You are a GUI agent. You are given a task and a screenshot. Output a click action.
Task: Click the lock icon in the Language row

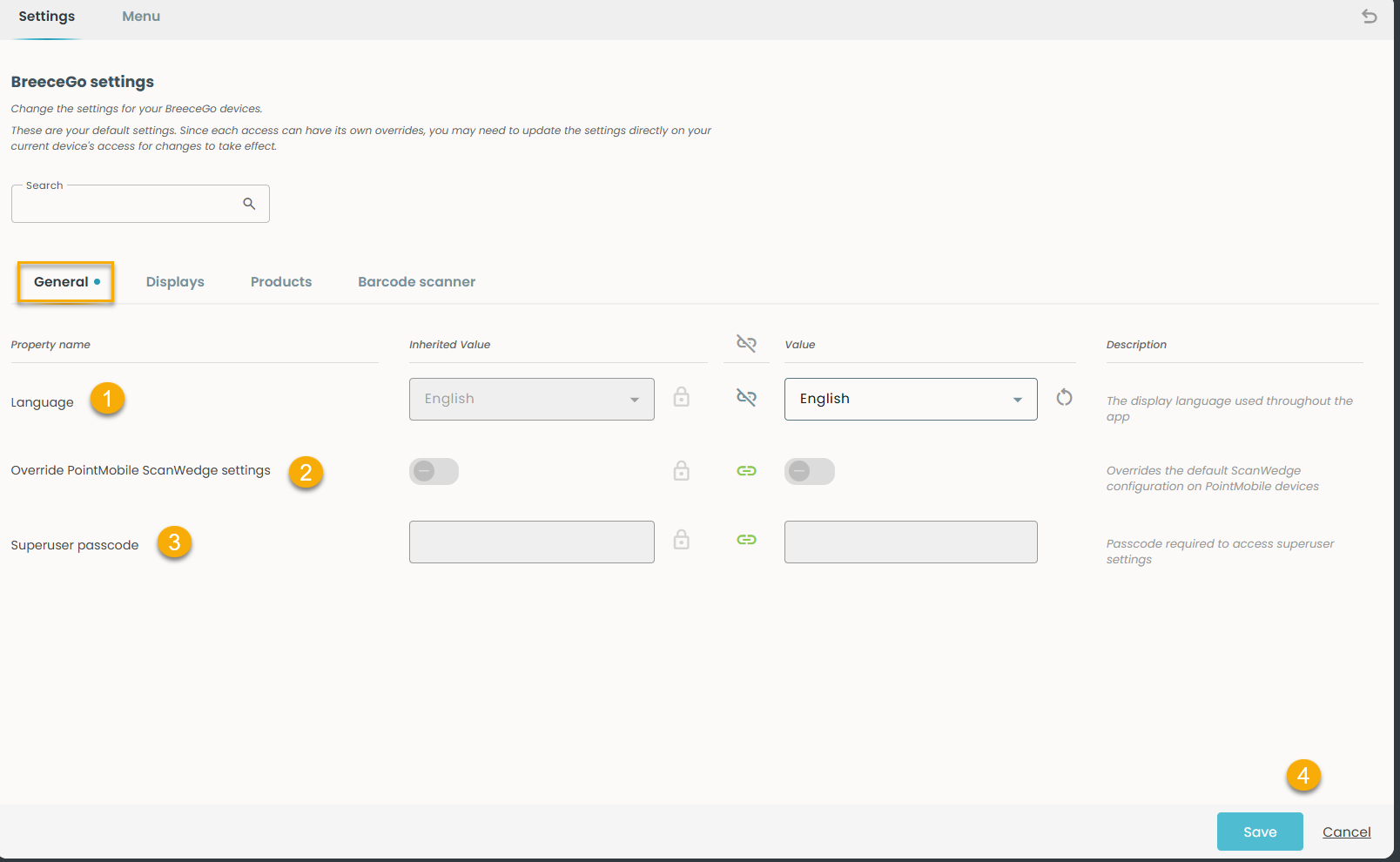(682, 397)
